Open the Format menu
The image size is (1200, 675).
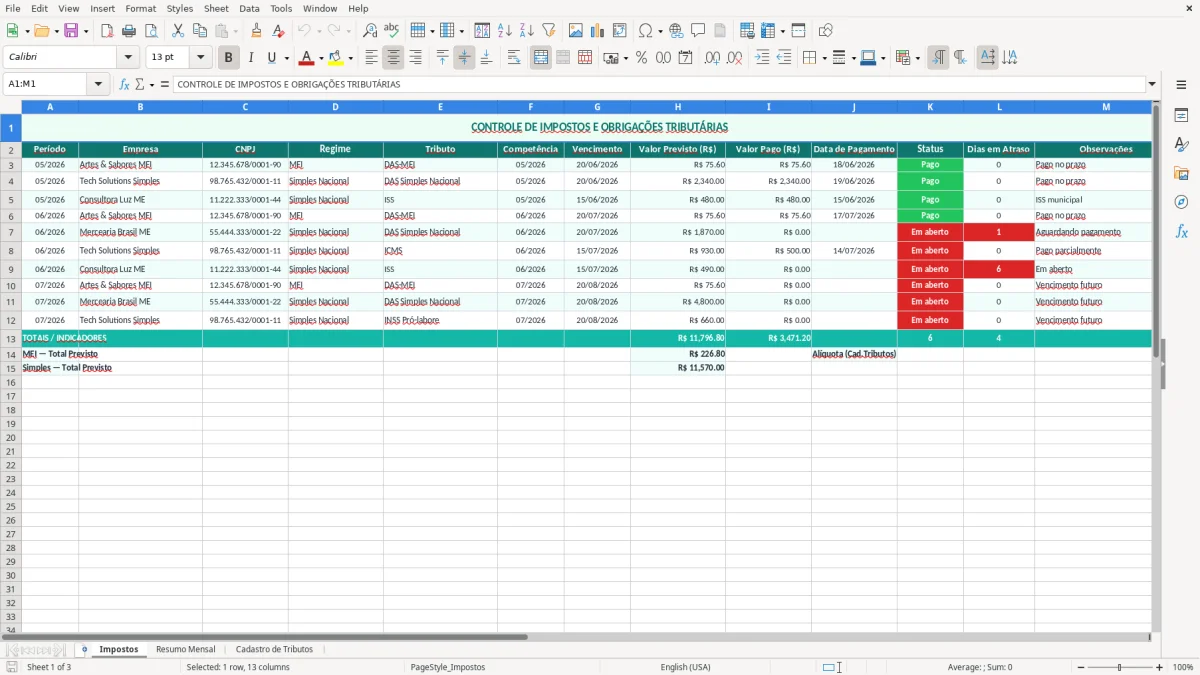141,8
